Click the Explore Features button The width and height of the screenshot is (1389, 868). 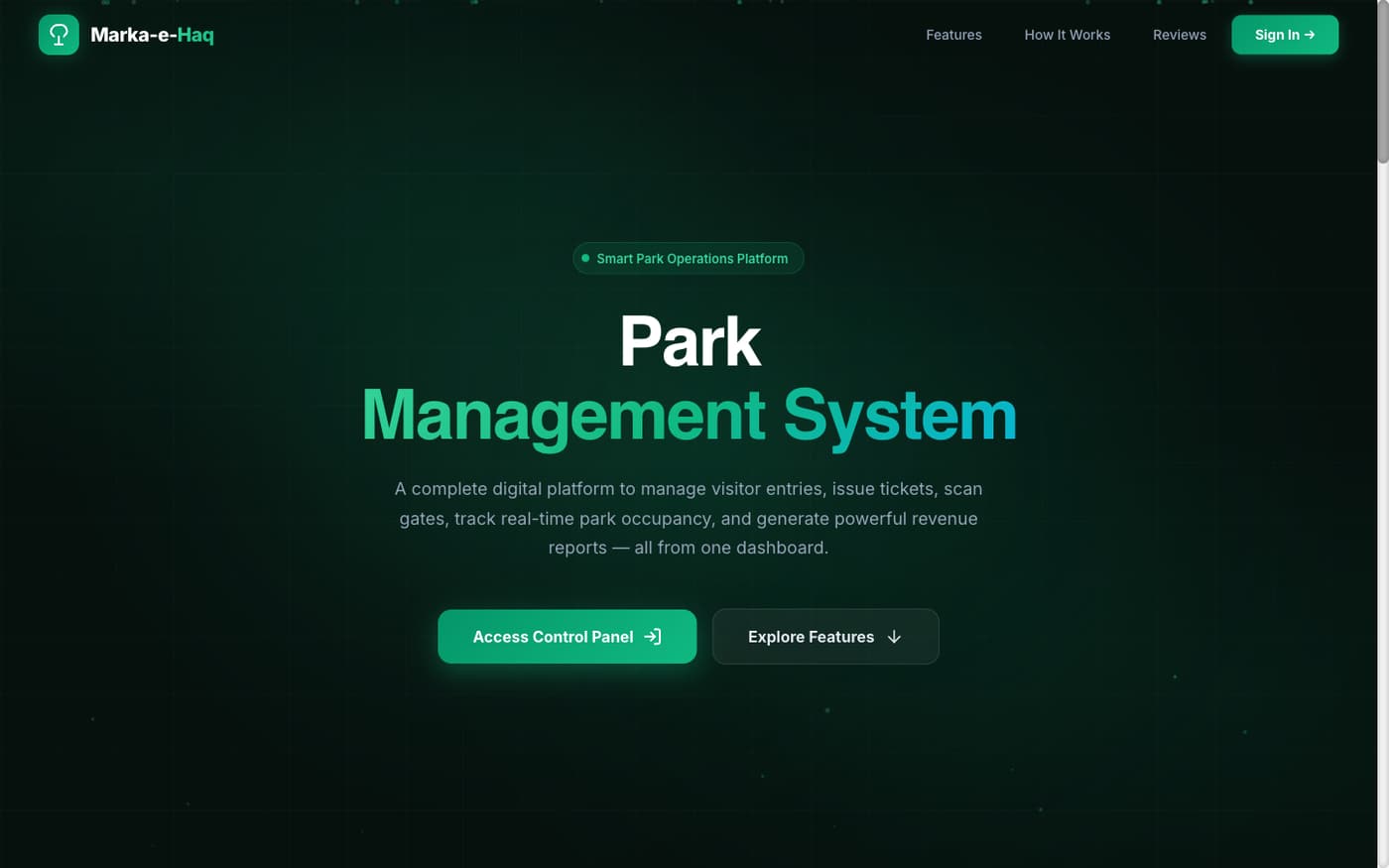coord(825,637)
